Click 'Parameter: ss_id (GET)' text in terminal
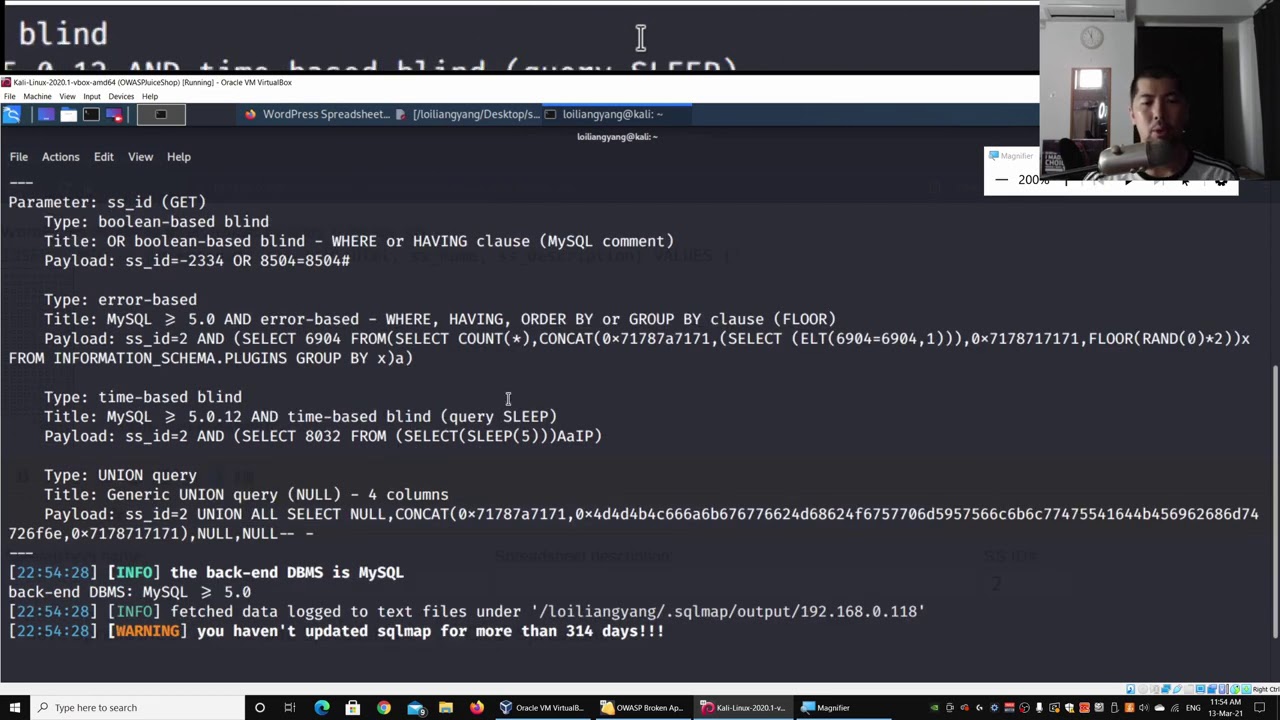Screen dimensions: 1280x720 pos(107,202)
